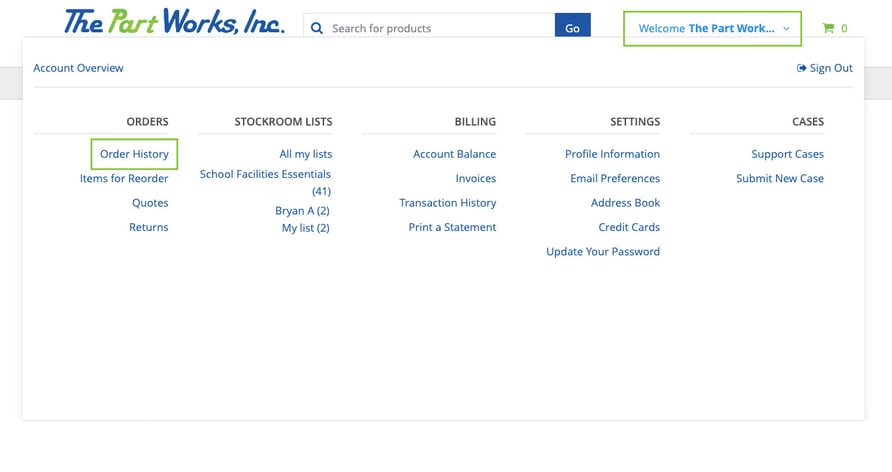Viewport: 892px width, 472px height.
Task: Open Account Overview
Action: (79, 68)
